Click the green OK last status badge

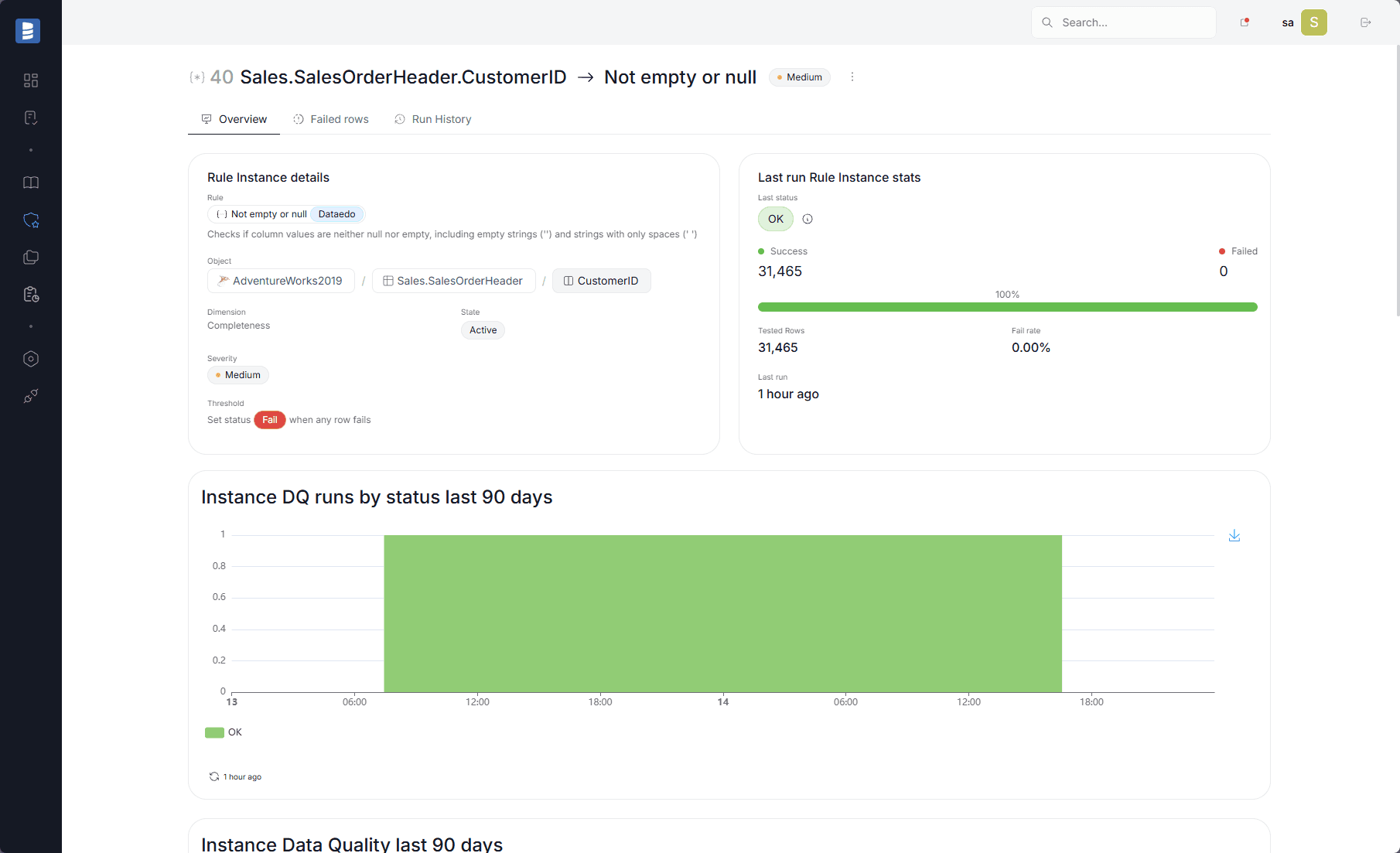point(776,219)
